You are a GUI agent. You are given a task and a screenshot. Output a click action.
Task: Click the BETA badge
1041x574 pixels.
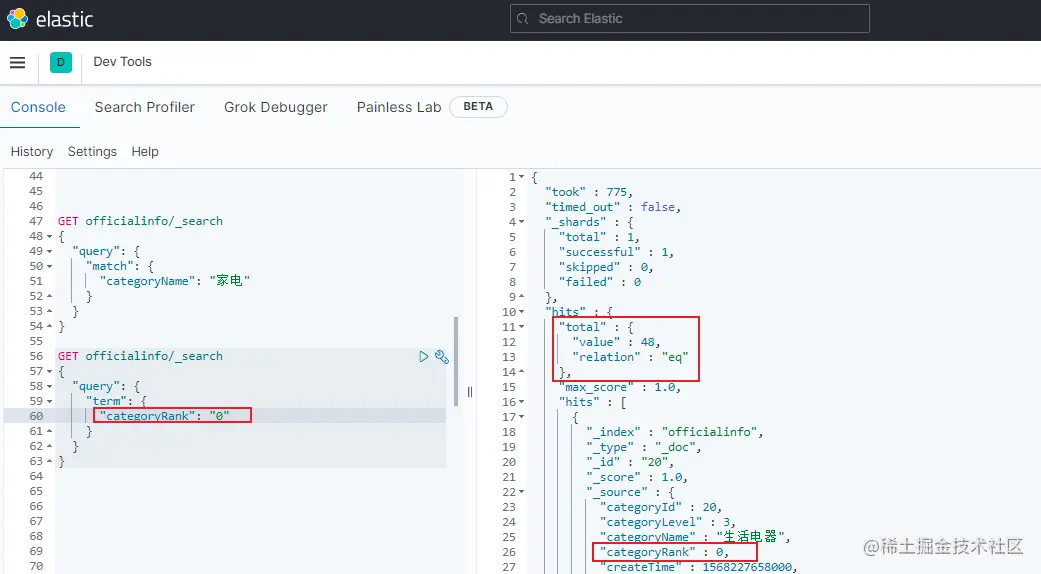pyautogui.click(x=478, y=107)
